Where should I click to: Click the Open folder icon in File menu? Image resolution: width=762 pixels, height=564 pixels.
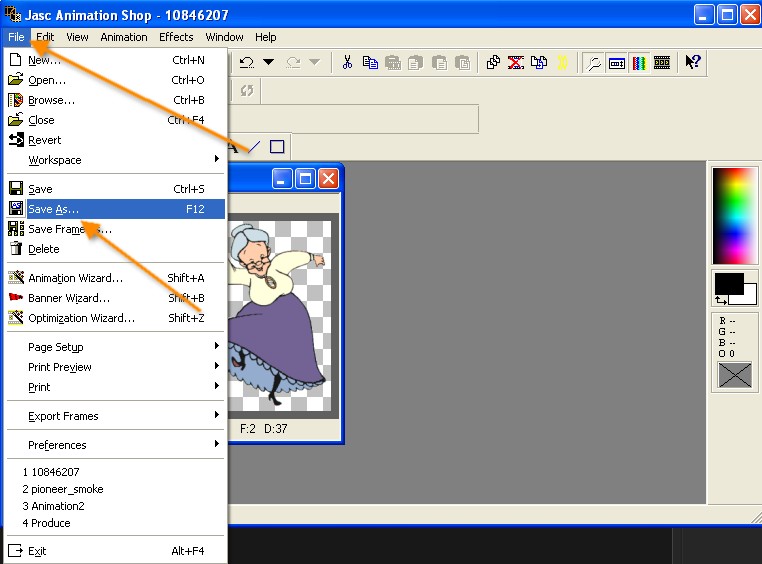click(16, 79)
